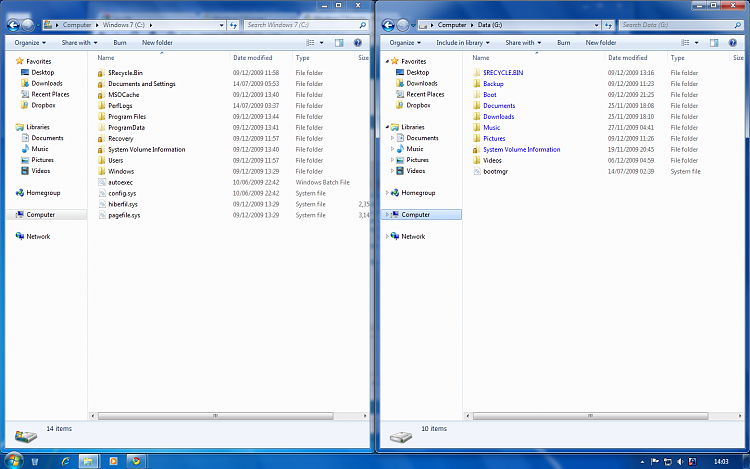Viewport: 750px width, 469px height.
Task: Click horizontal scrollbar in G: window
Action: tap(591, 416)
